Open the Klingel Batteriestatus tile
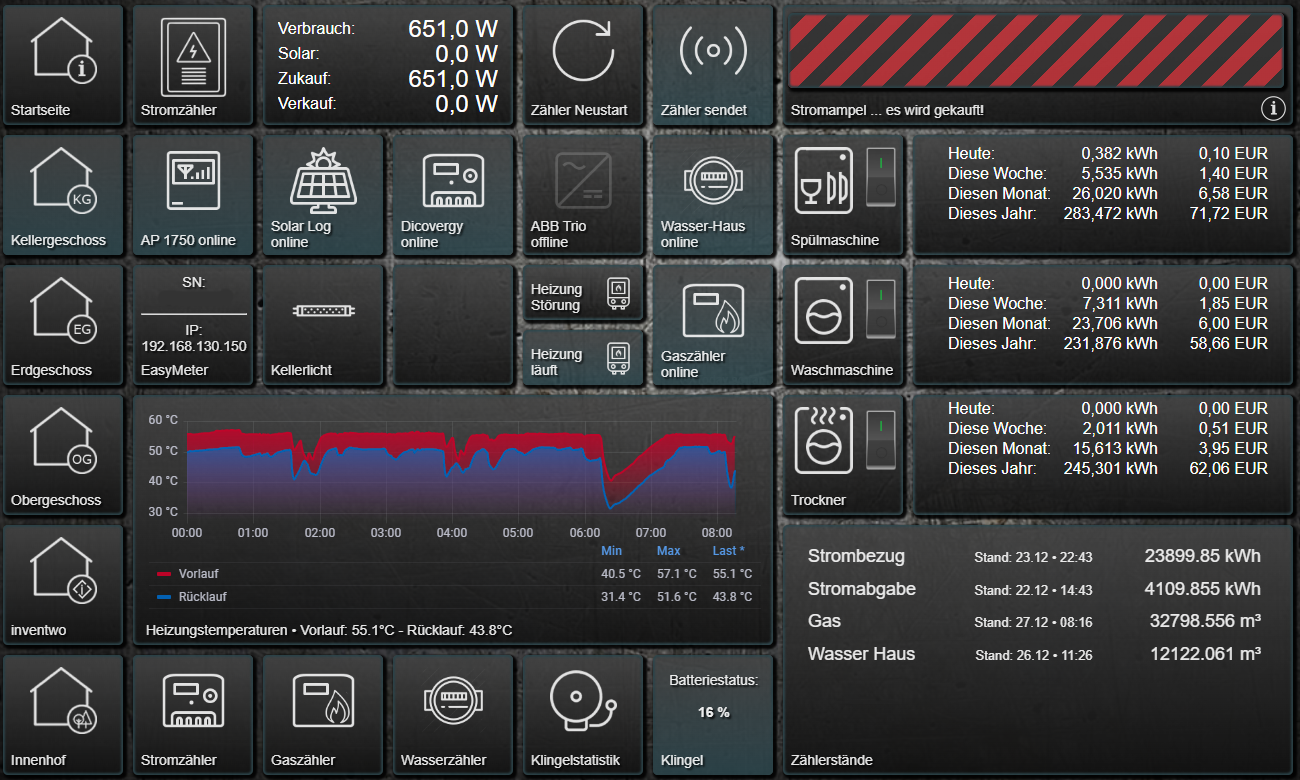 coord(713,715)
